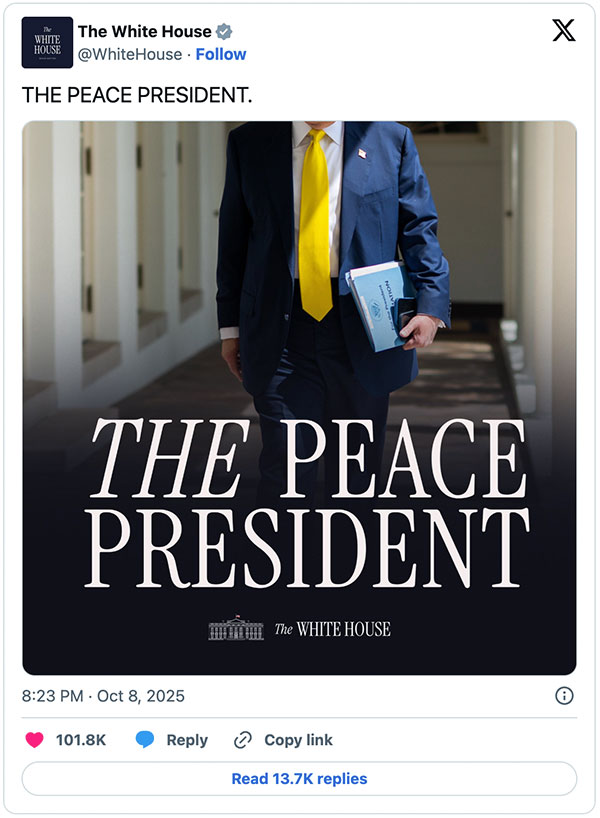The image size is (600, 818).
Task: Follow the White House account
Action: point(221,54)
